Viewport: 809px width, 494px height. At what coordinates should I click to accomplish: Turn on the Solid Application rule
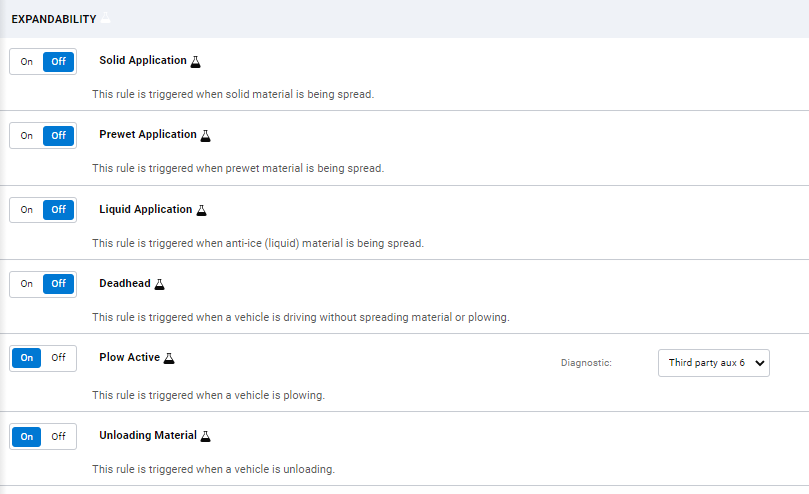pyautogui.click(x=27, y=62)
